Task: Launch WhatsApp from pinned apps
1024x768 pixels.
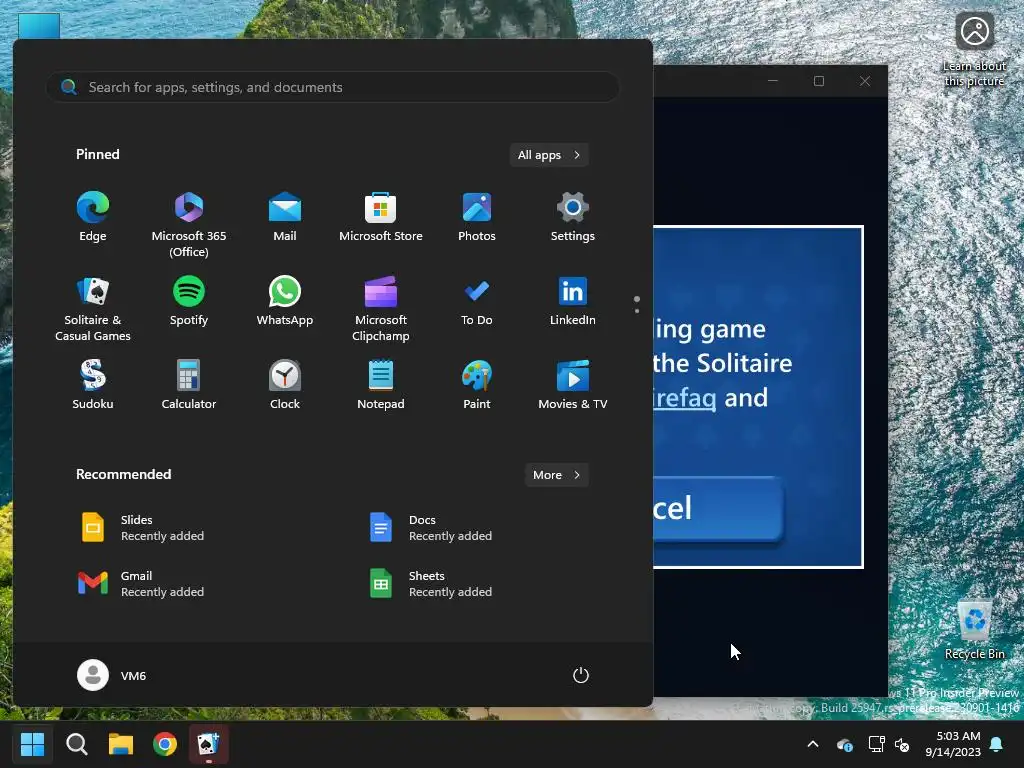Action: coord(285,300)
